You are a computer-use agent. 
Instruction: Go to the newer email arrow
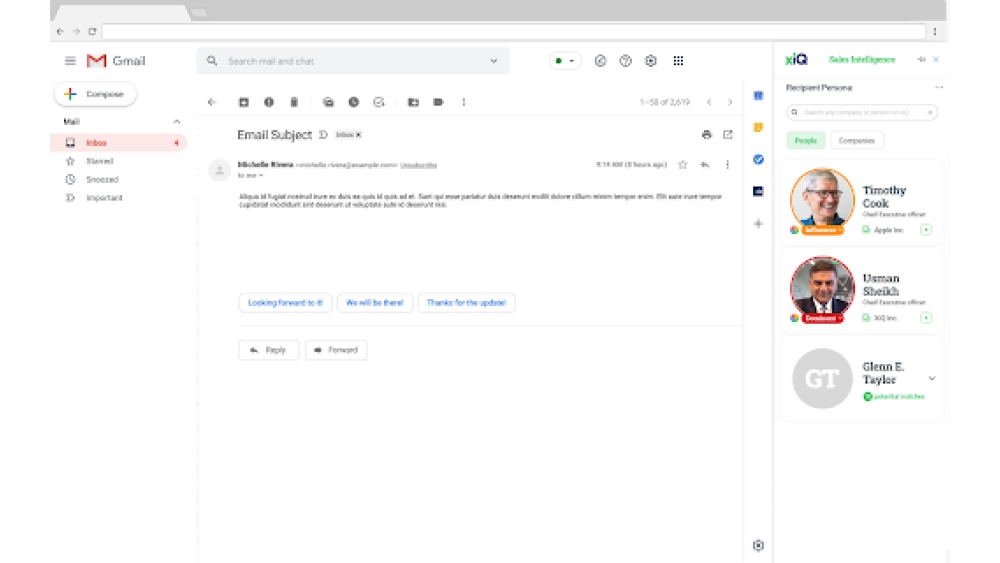[709, 102]
